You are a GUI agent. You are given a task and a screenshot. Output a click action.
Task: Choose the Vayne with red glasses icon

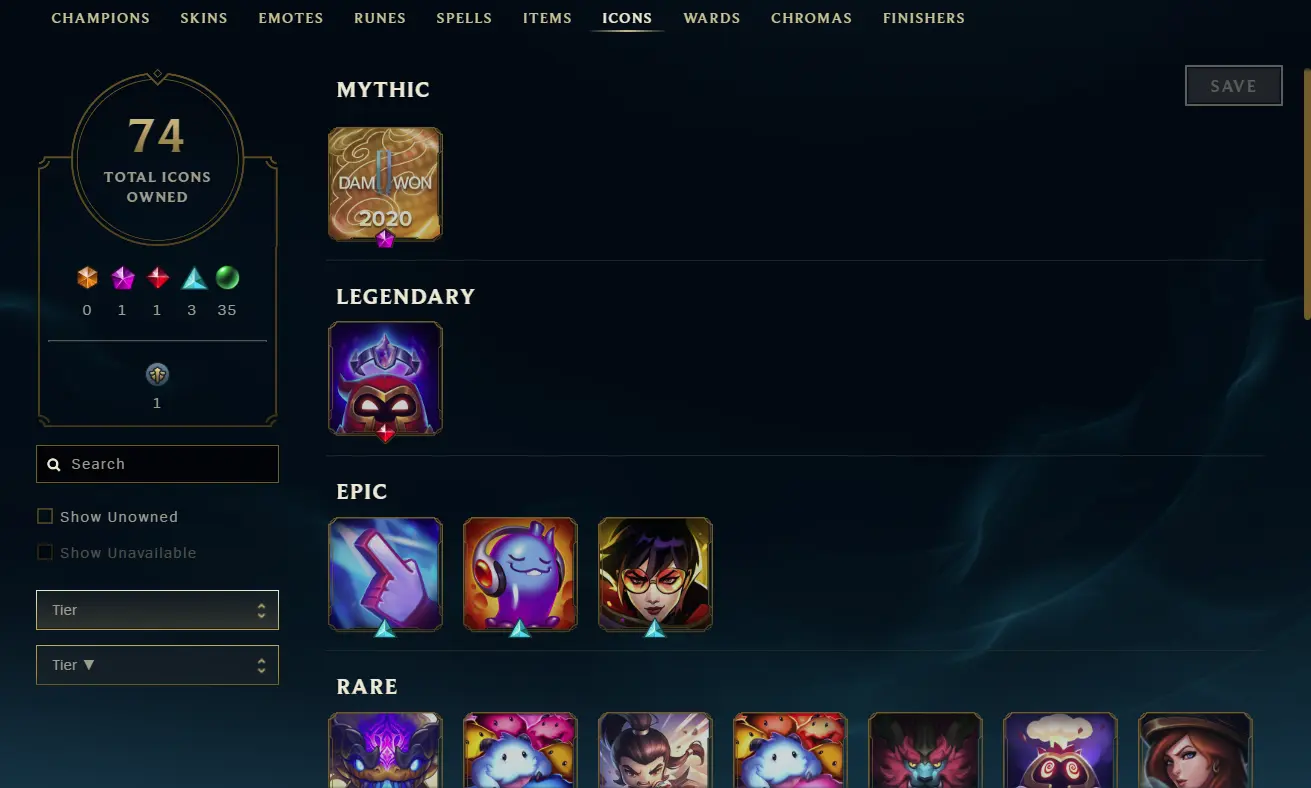(655, 574)
